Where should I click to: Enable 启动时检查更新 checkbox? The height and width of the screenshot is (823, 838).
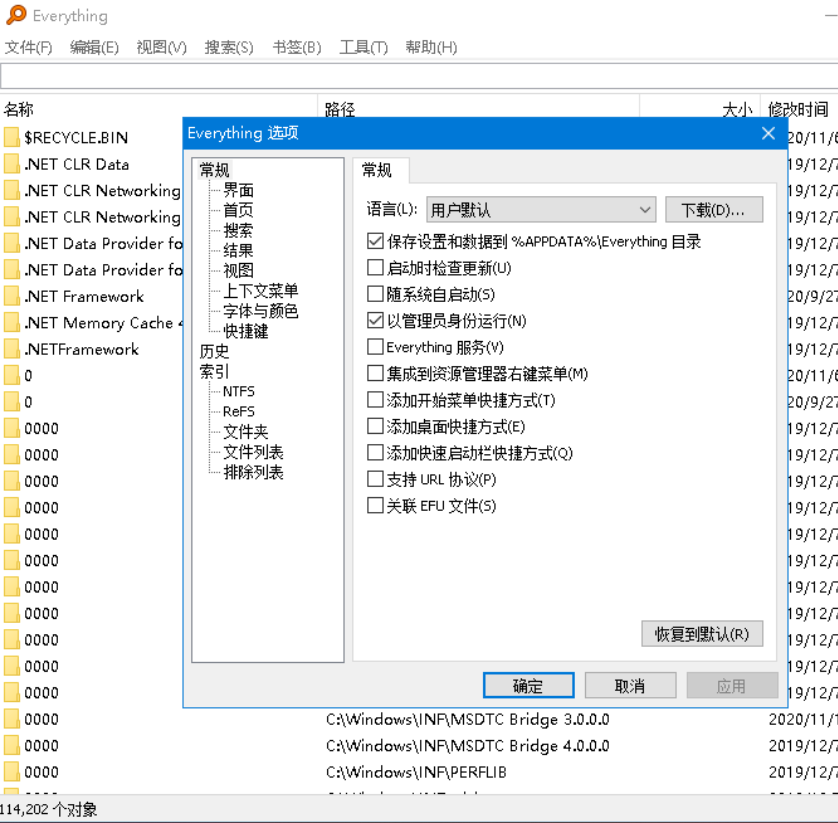[376, 268]
